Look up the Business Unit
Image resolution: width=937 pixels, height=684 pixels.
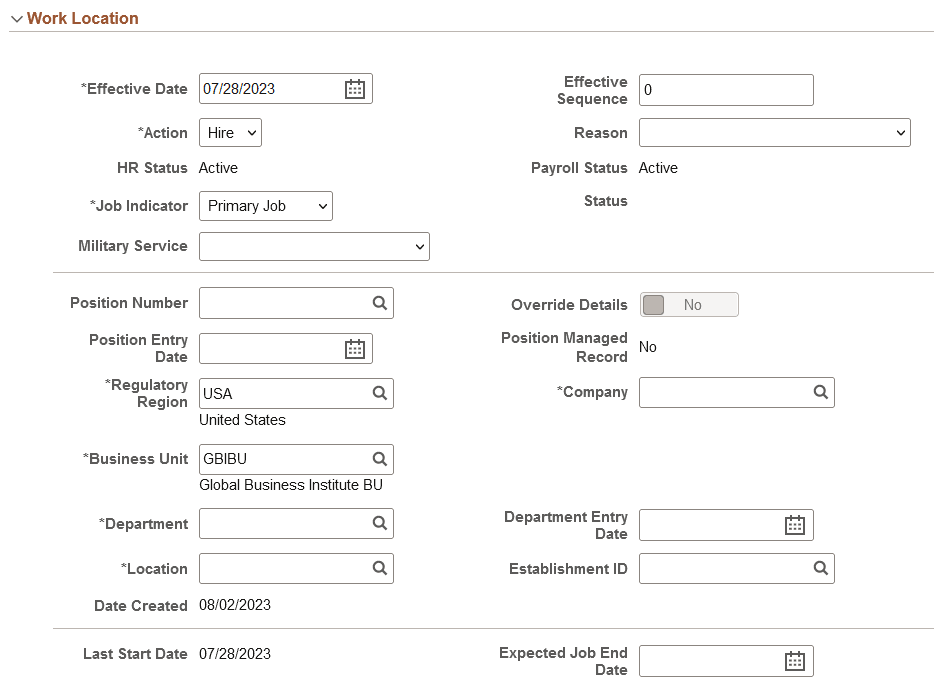[x=379, y=459]
